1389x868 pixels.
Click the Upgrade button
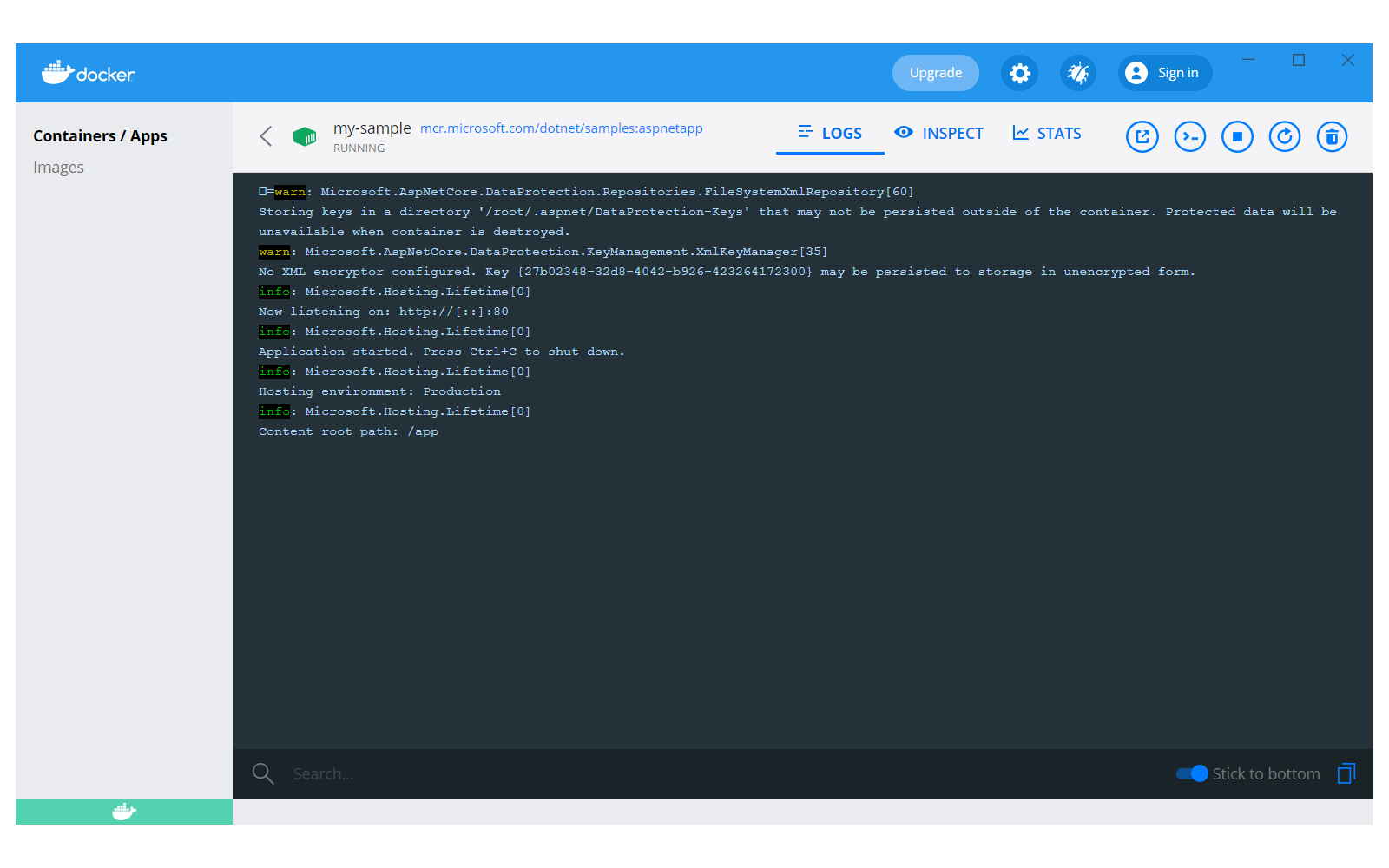[936, 73]
